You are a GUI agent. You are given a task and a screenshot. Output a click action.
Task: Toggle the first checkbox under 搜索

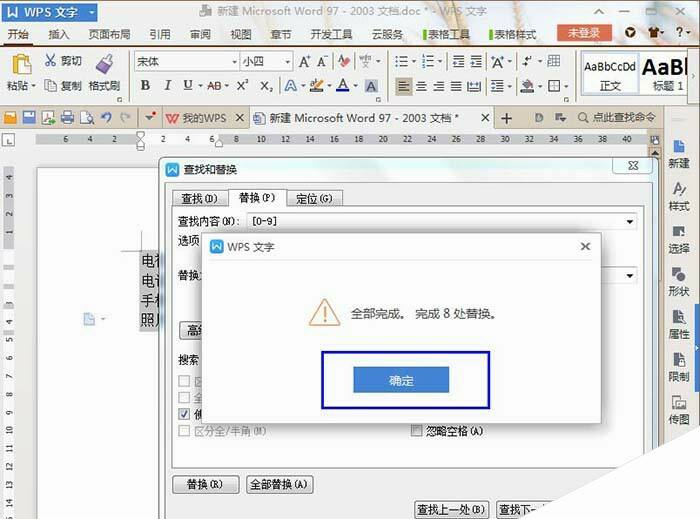(184, 381)
